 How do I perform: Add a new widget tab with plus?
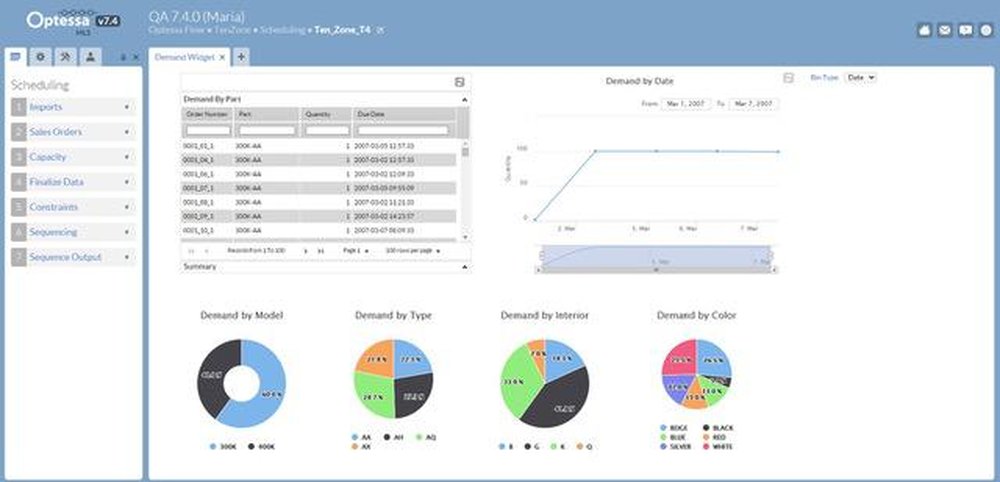tap(241, 57)
